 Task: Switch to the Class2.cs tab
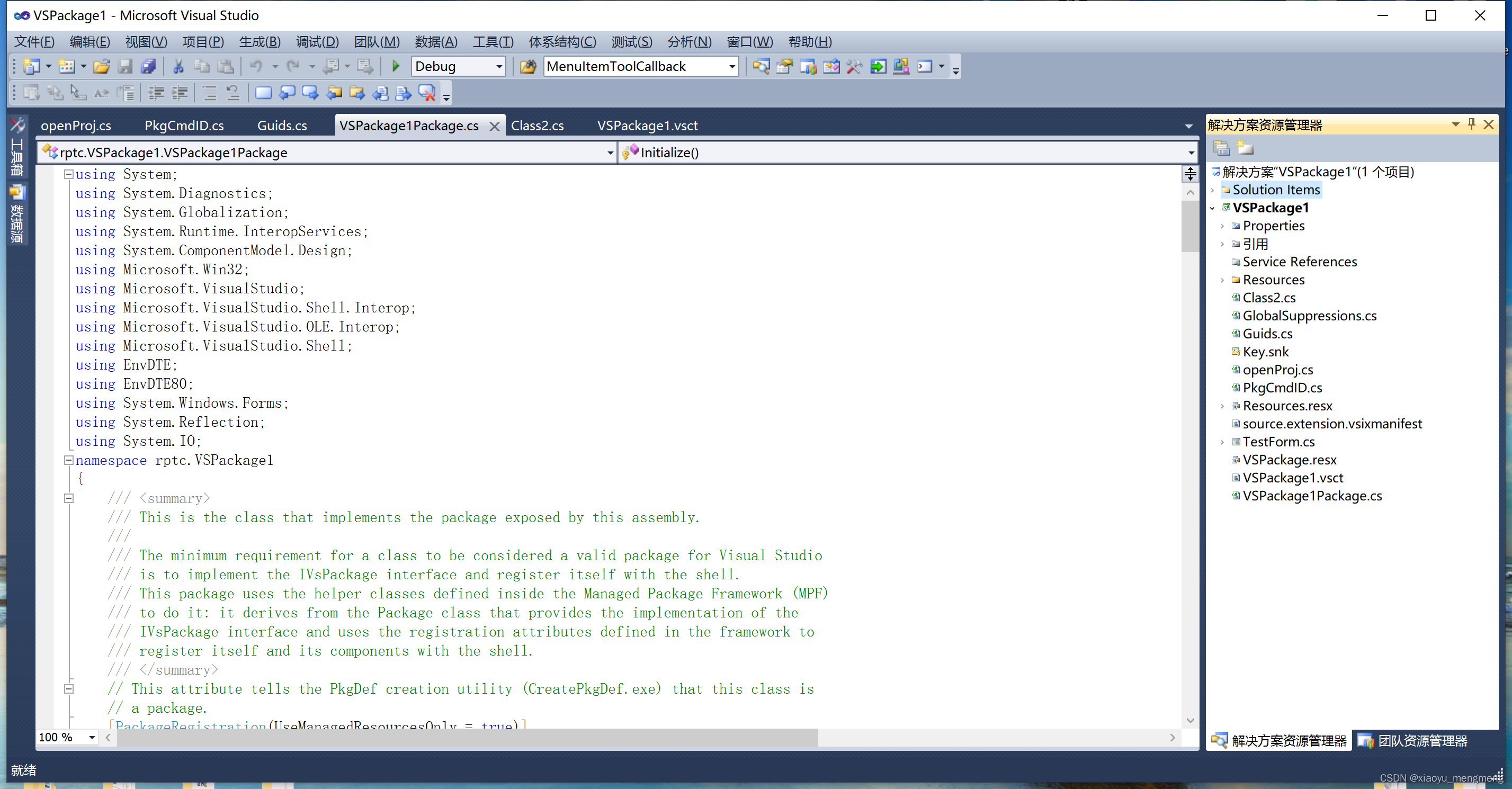pyautogui.click(x=537, y=125)
